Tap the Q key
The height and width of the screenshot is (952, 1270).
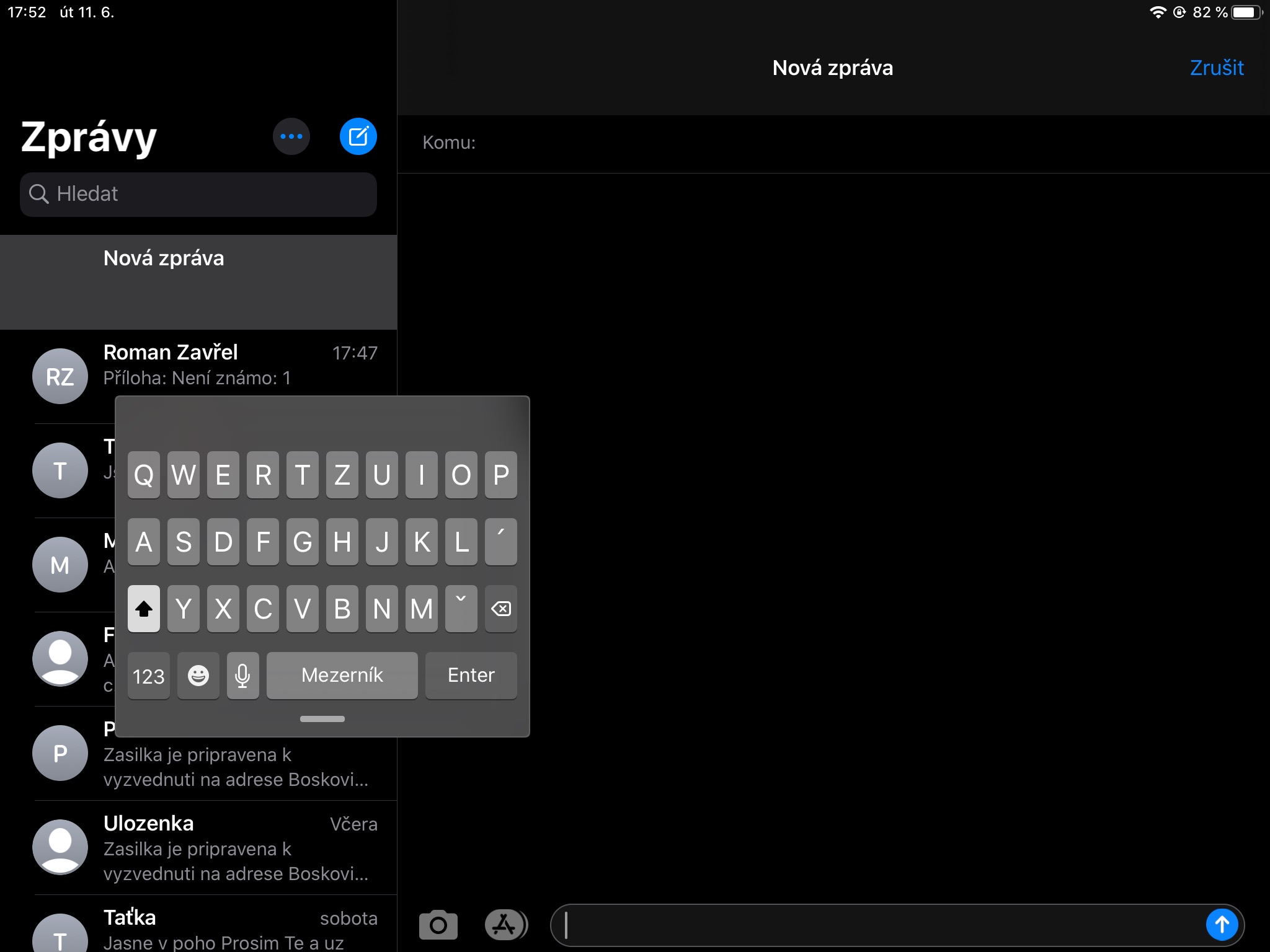coord(144,475)
